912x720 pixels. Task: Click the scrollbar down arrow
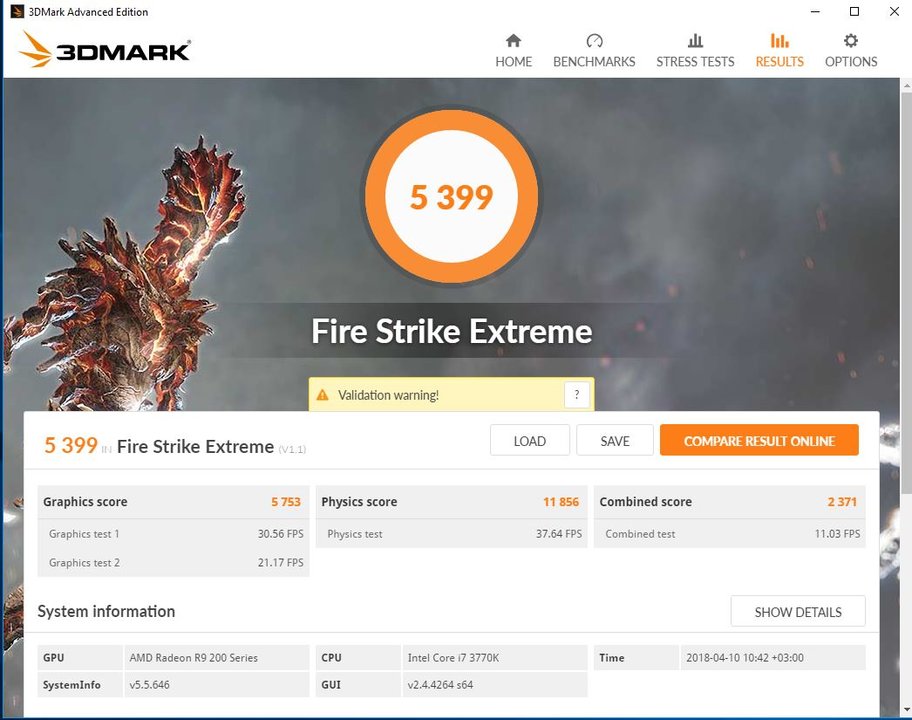pos(906,710)
